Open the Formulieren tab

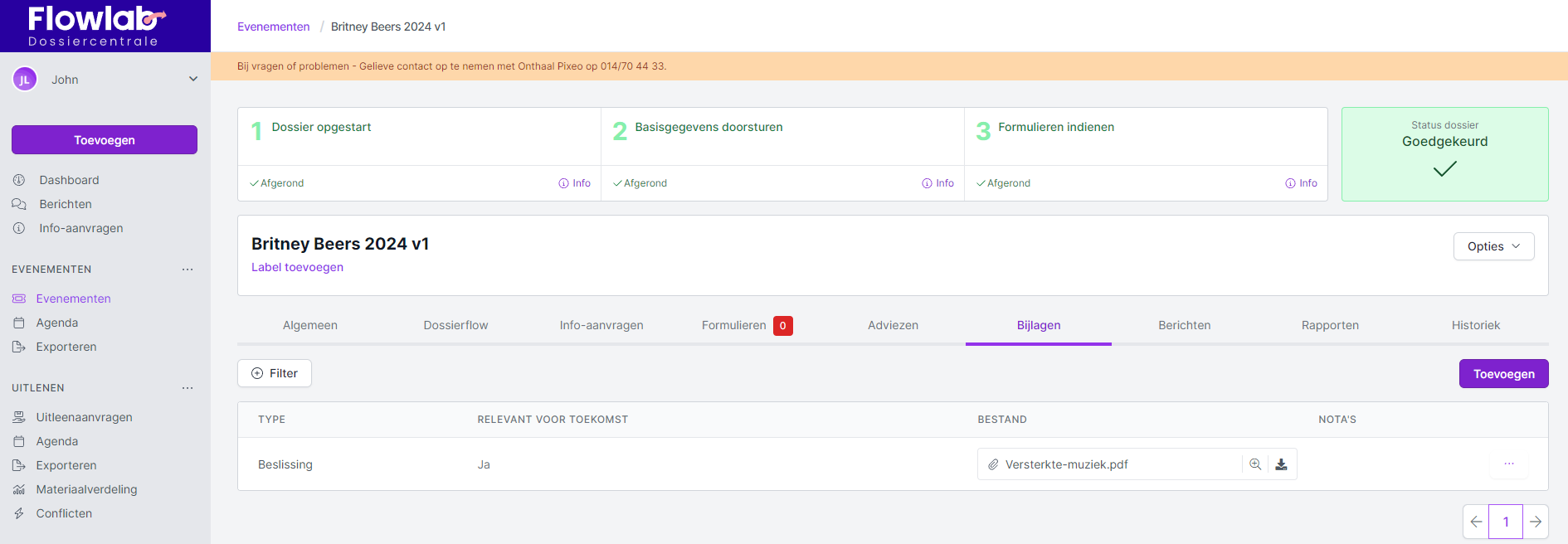click(734, 325)
